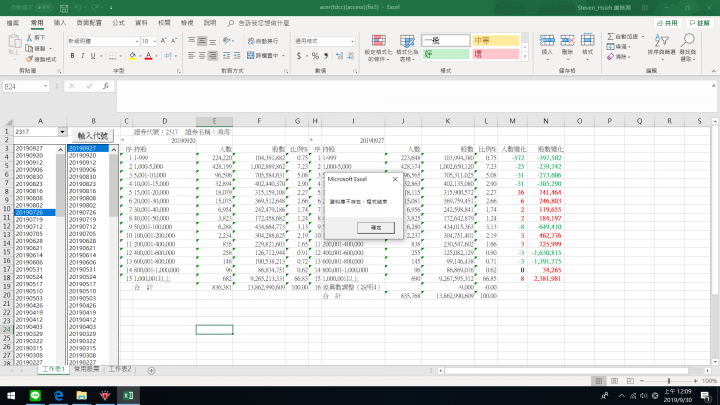Decrease font size with small A
This screenshot has height=405, width=720.
[x=174, y=41]
